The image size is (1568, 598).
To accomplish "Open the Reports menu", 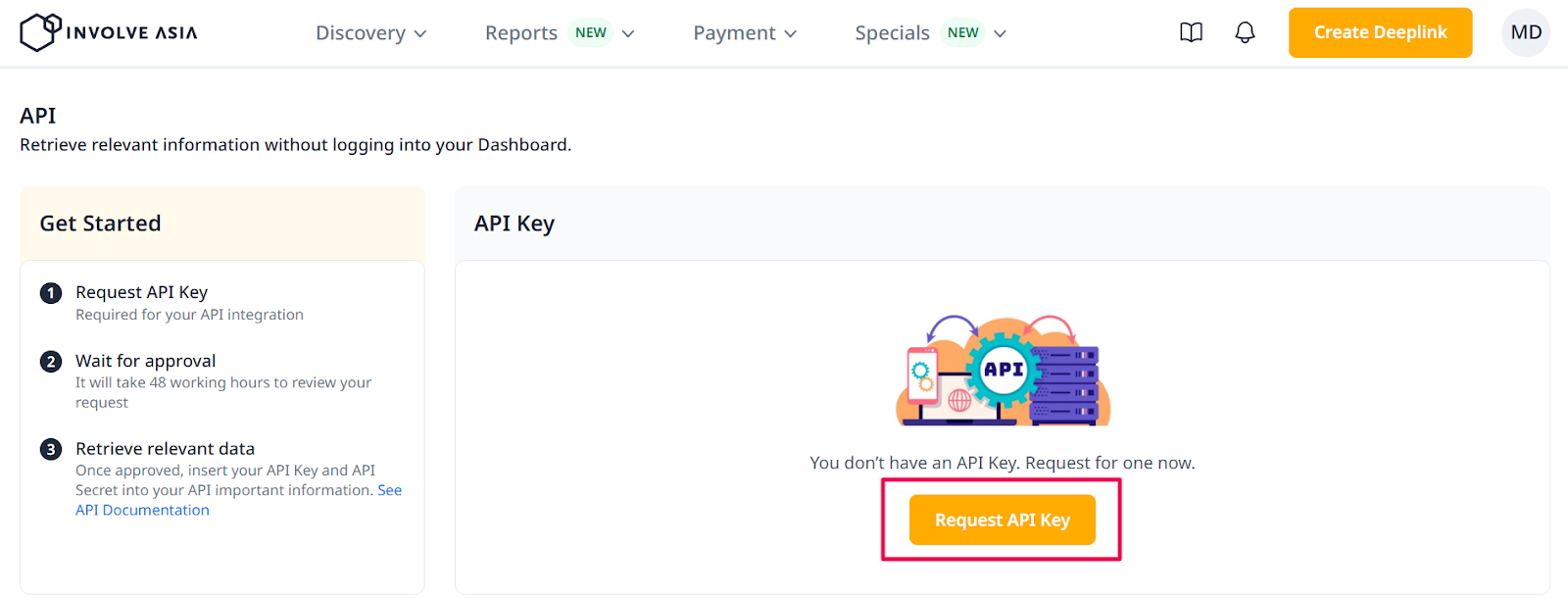I will point(520,33).
